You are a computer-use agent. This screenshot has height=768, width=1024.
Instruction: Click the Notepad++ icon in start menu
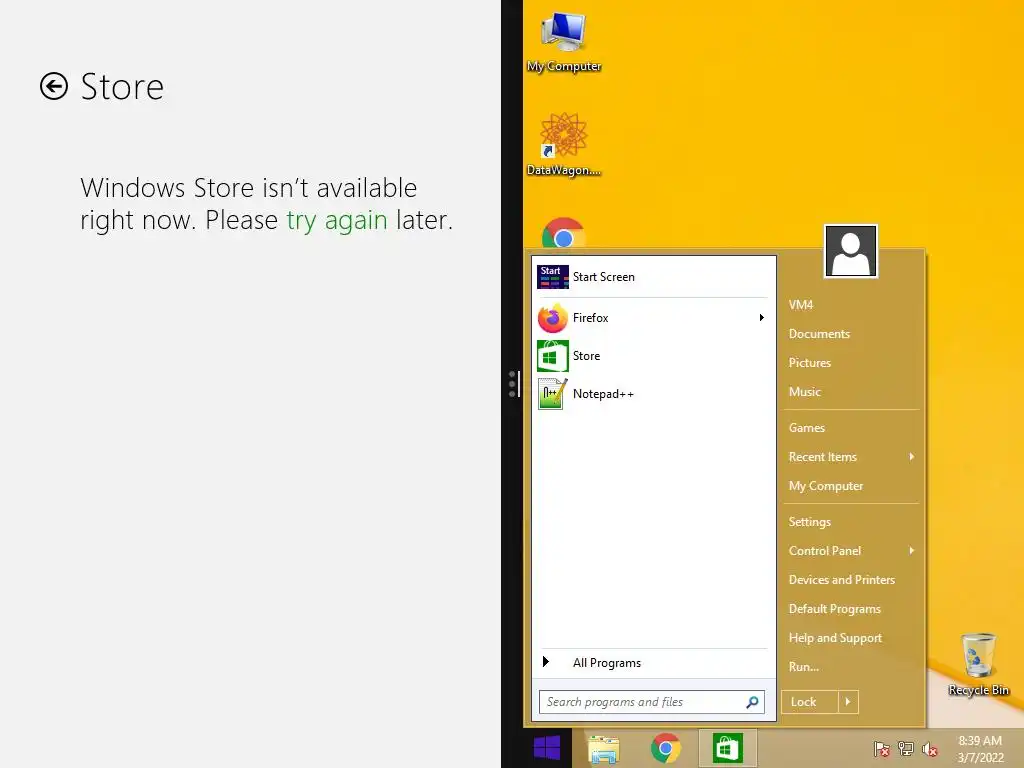552,394
